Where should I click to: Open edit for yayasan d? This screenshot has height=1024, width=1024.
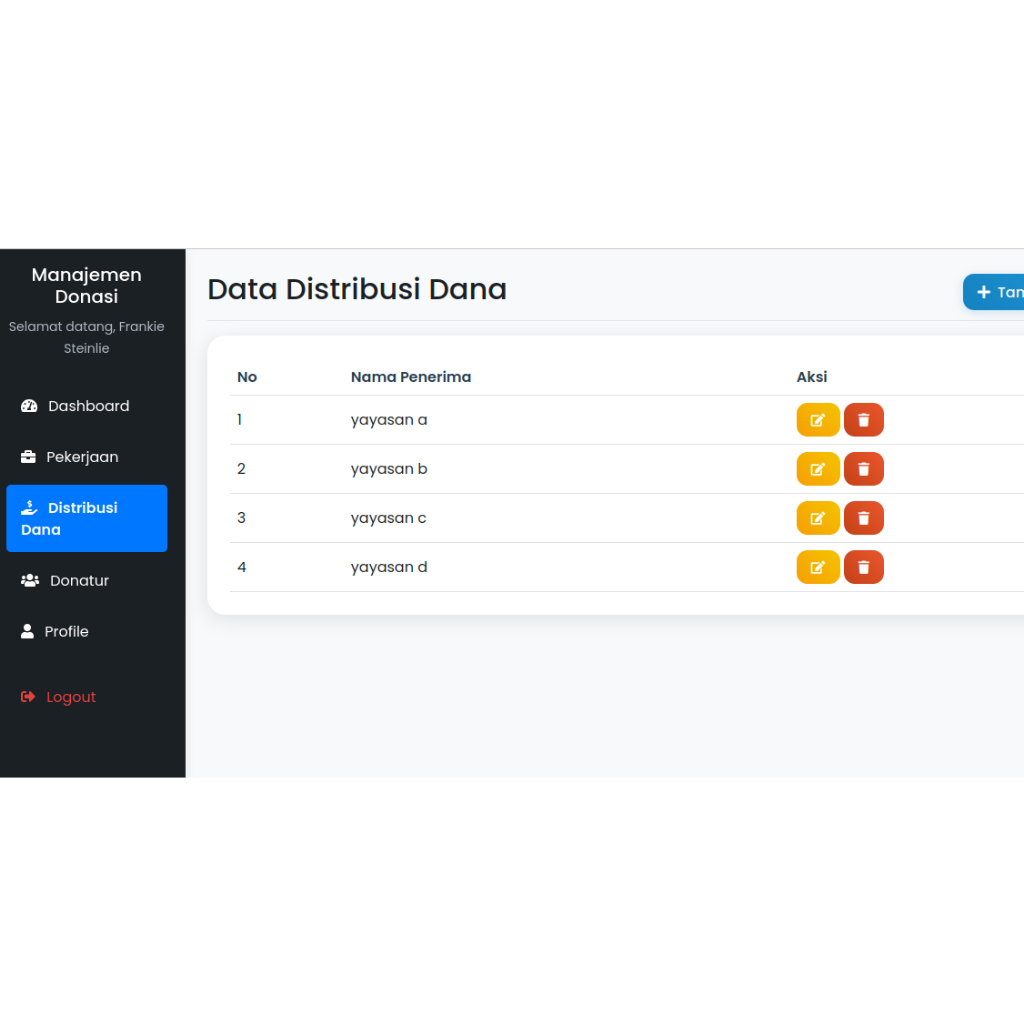tap(817, 567)
